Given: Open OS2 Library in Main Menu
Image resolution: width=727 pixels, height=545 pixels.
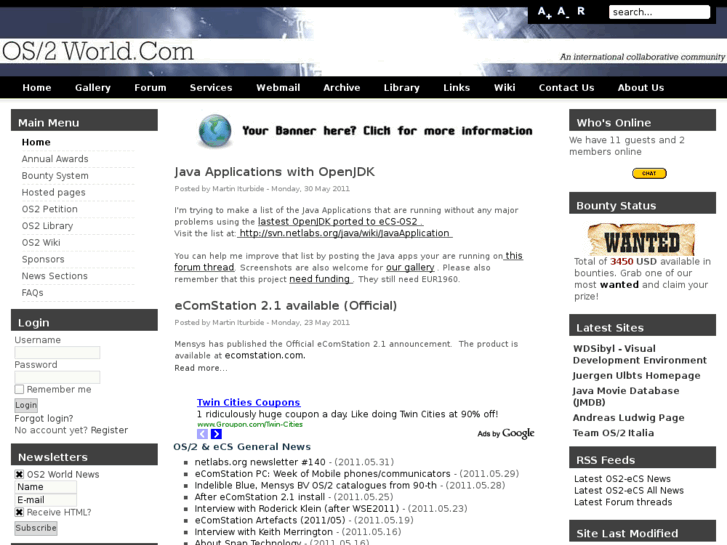Looking at the screenshot, I should coord(47,226).
